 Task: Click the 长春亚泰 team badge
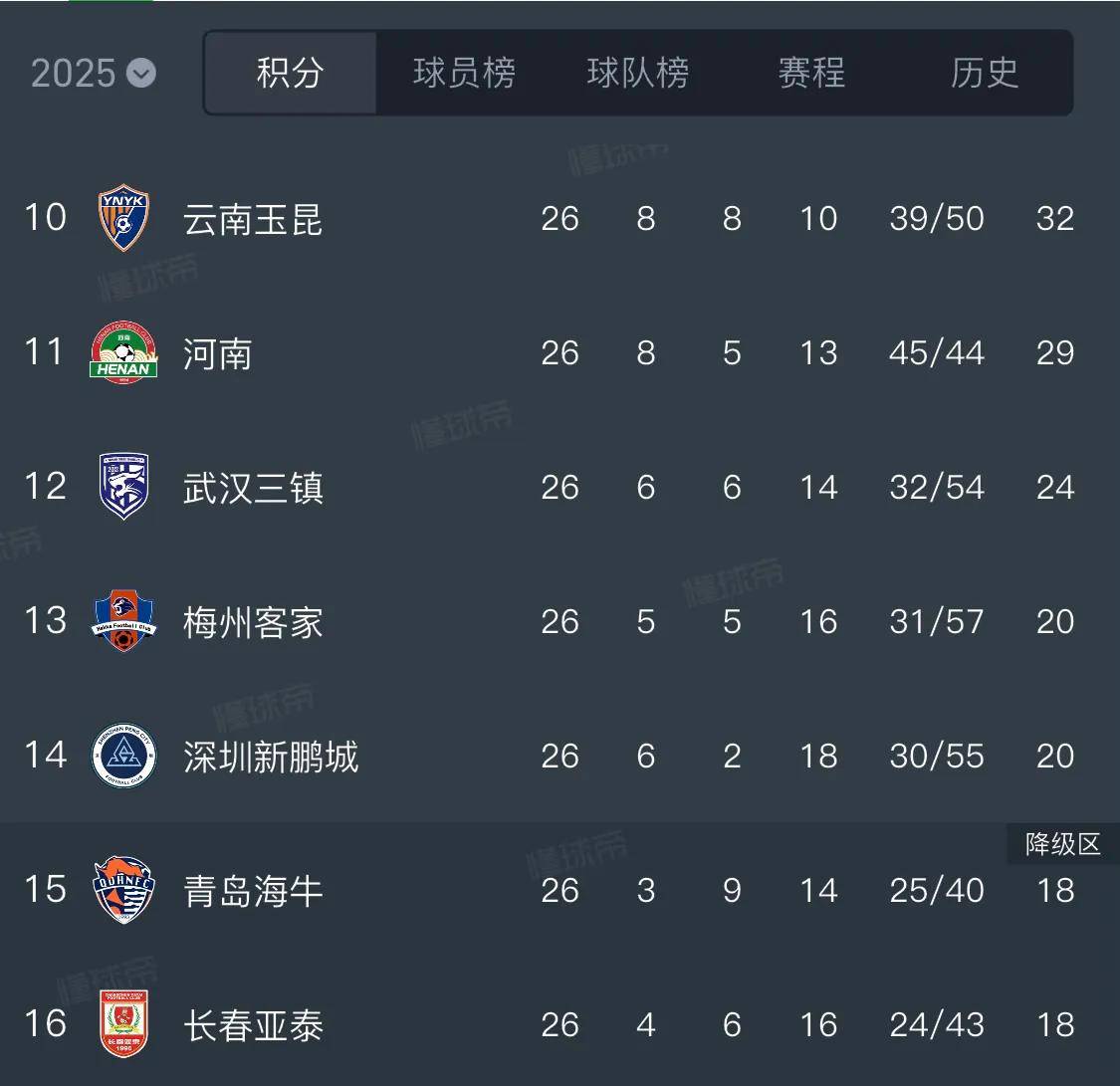(121, 1025)
